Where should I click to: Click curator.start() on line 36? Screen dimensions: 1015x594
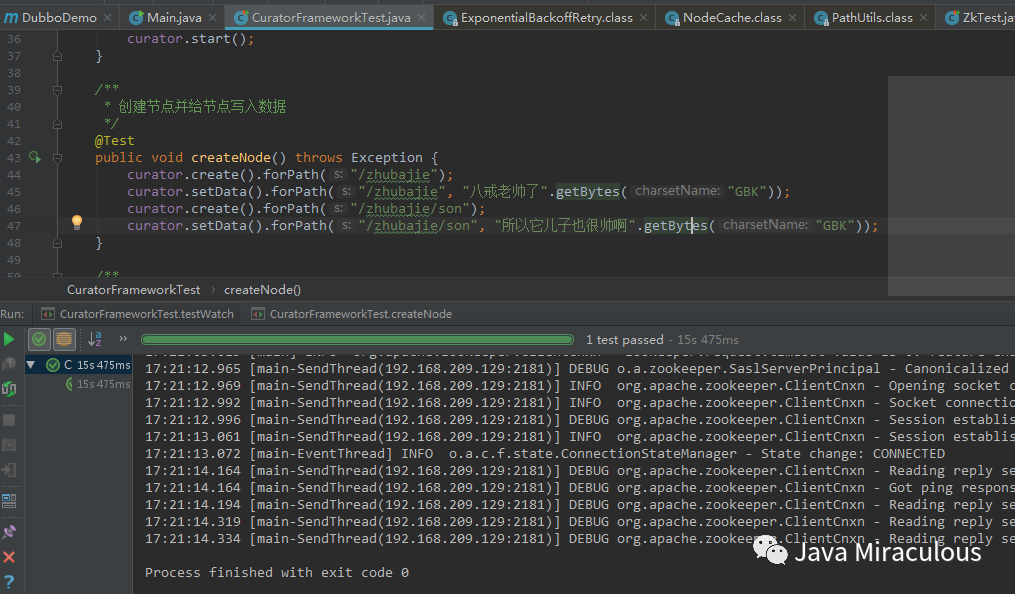(190, 39)
